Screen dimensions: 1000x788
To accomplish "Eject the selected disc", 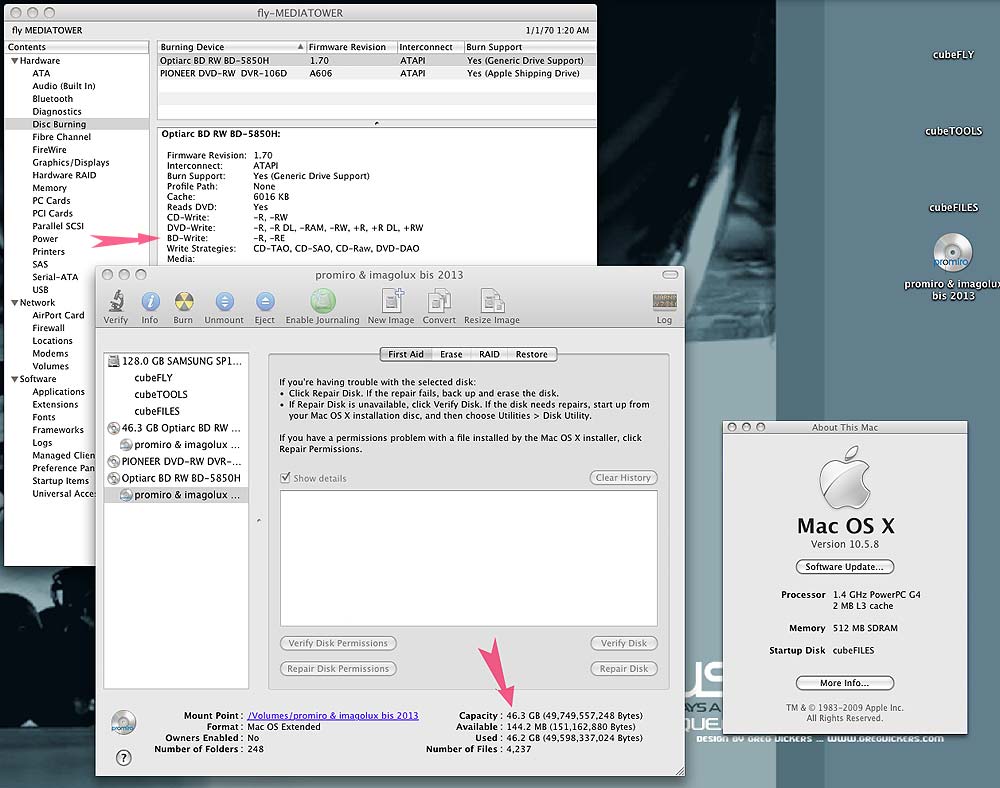I will pyautogui.click(x=264, y=302).
